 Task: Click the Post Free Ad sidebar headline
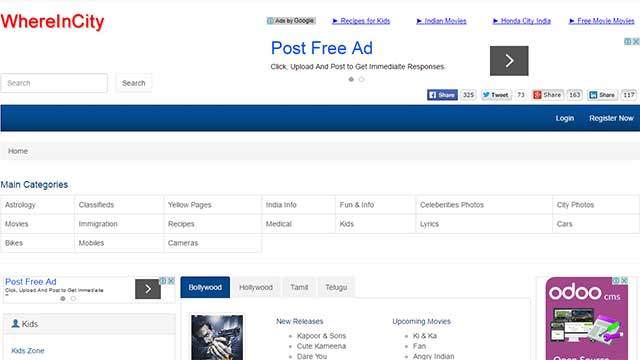(31, 282)
